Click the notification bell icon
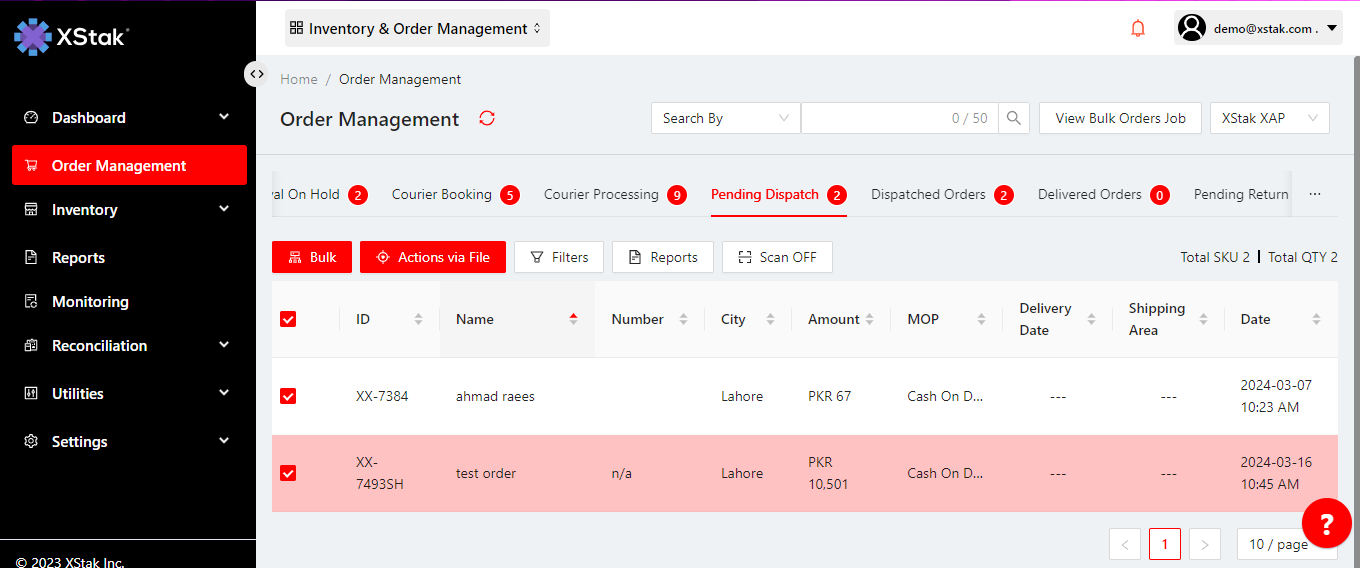Image resolution: width=1360 pixels, height=568 pixels. coord(1137,29)
